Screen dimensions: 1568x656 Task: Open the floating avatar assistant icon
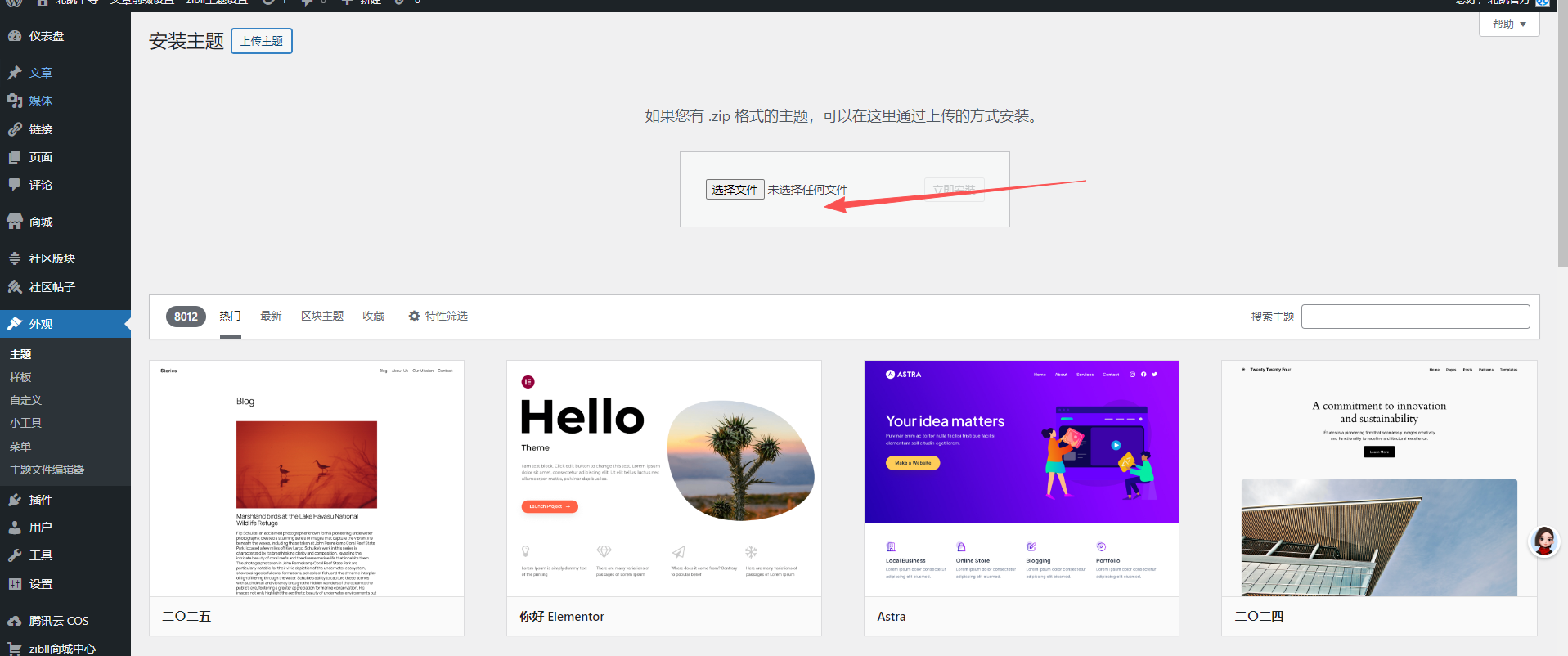pos(1543,541)
